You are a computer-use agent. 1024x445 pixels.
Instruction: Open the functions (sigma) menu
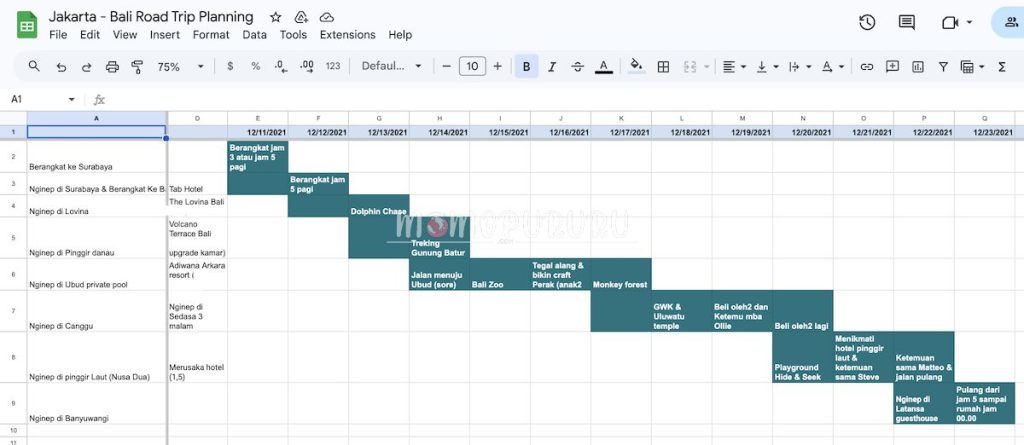click(x=1002, y=67)
